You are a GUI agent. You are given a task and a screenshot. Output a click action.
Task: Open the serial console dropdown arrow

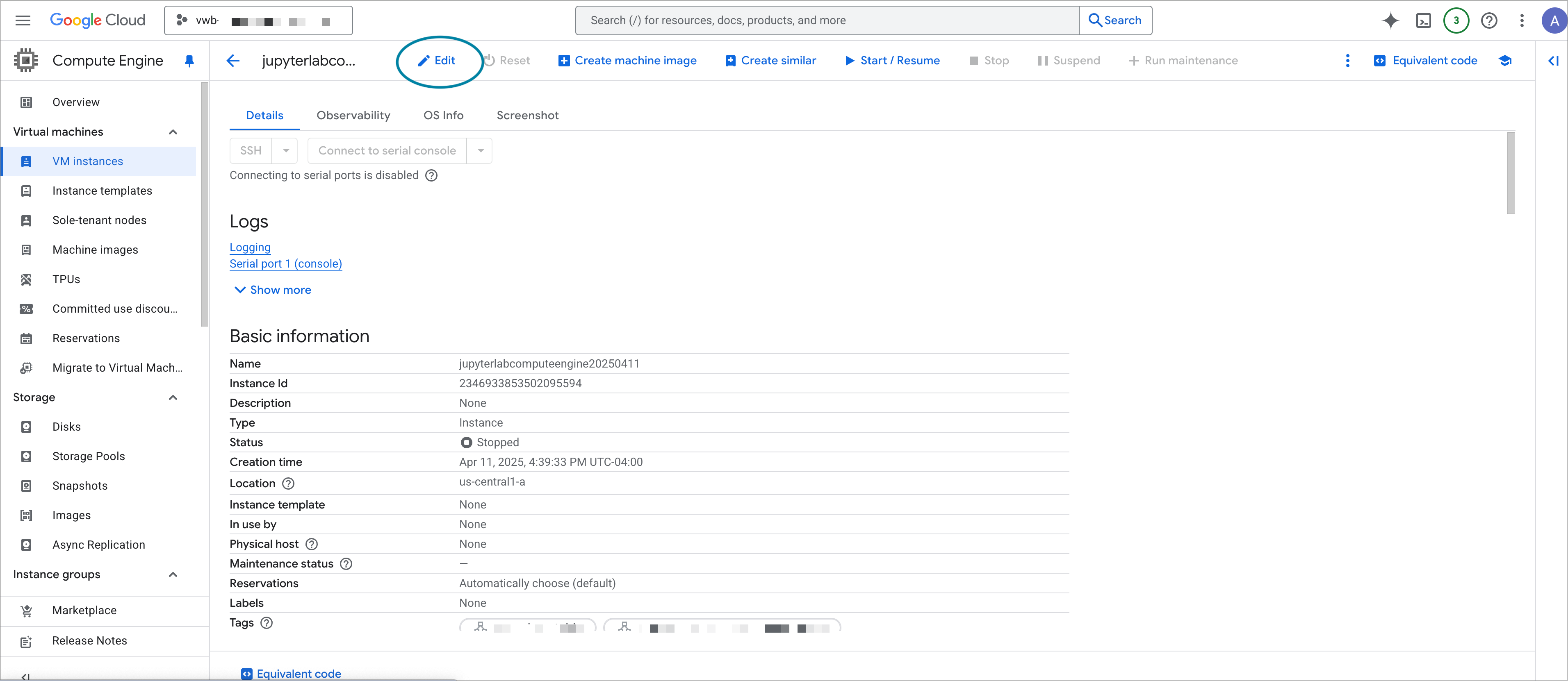pyautogui.click(x=480, y=151)
